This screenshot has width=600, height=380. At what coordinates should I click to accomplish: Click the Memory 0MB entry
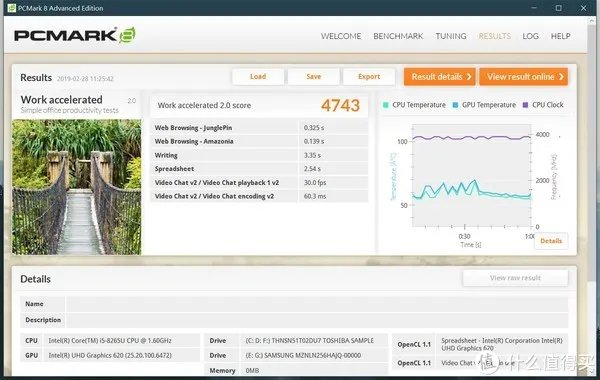coord(253,370)
